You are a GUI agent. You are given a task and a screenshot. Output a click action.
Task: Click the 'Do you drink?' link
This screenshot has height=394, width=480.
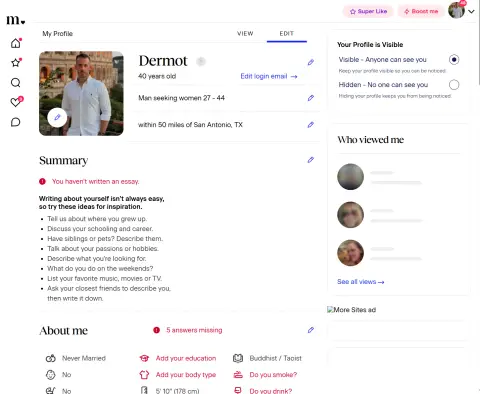click(271, 391)
